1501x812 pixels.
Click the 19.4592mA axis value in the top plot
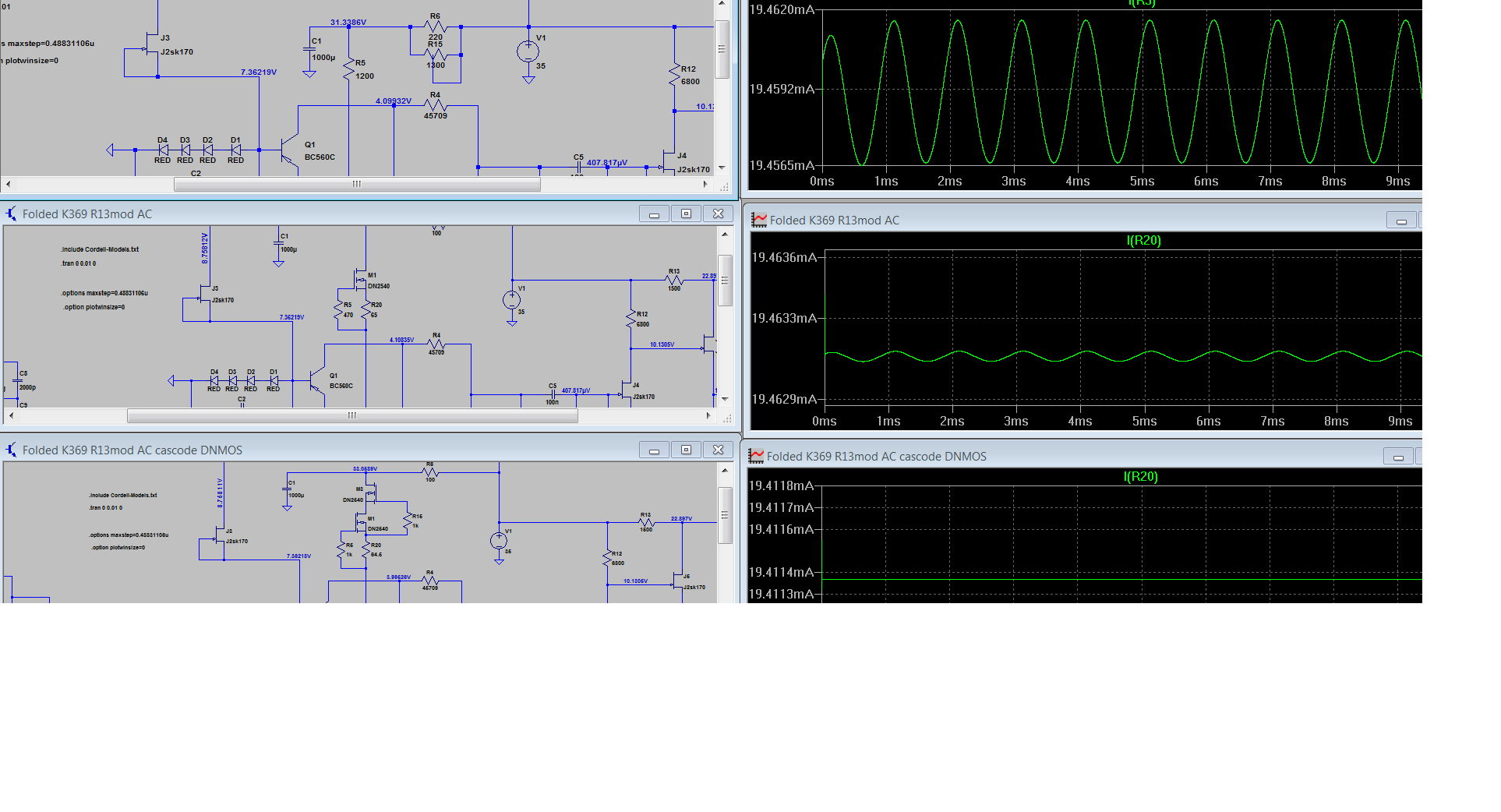[x=782, y=89]
